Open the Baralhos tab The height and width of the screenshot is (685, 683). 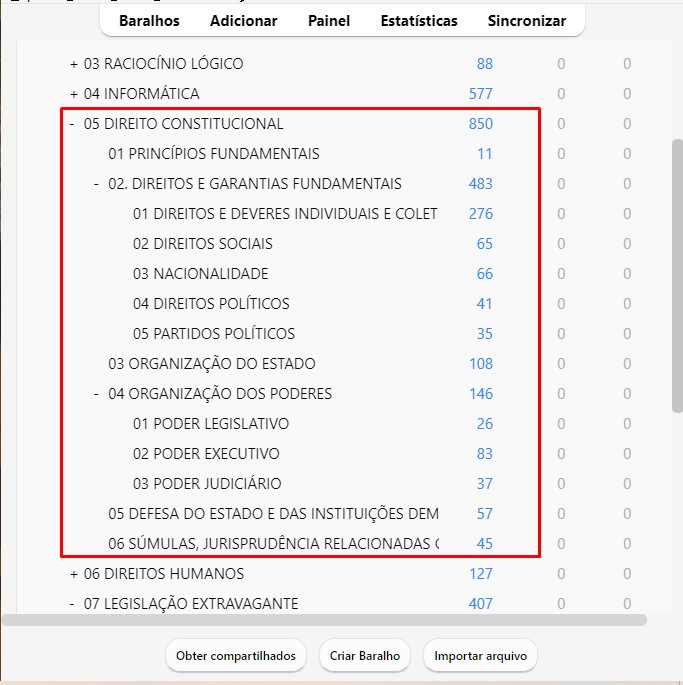click(x=149, y=20)
